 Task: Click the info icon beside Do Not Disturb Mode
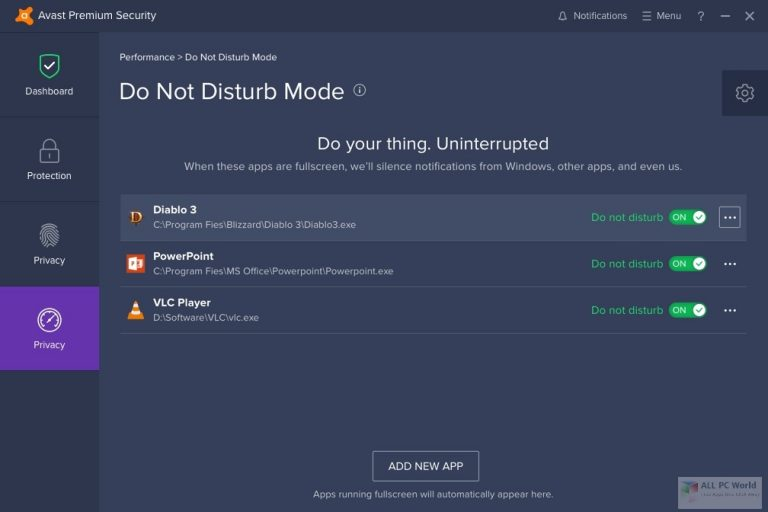360,90
